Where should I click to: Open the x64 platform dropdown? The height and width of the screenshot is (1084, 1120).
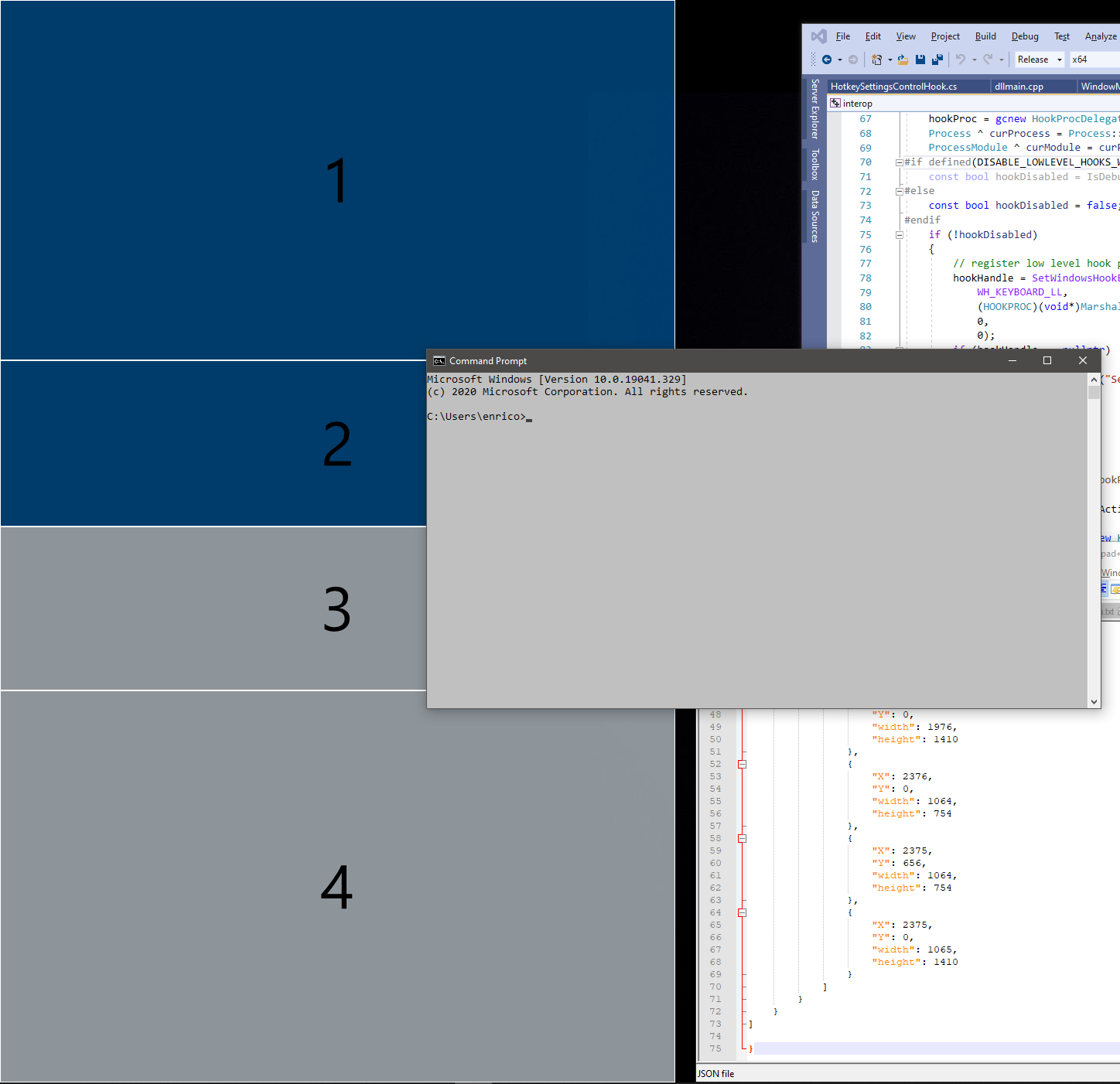(x=1094, y=60)
